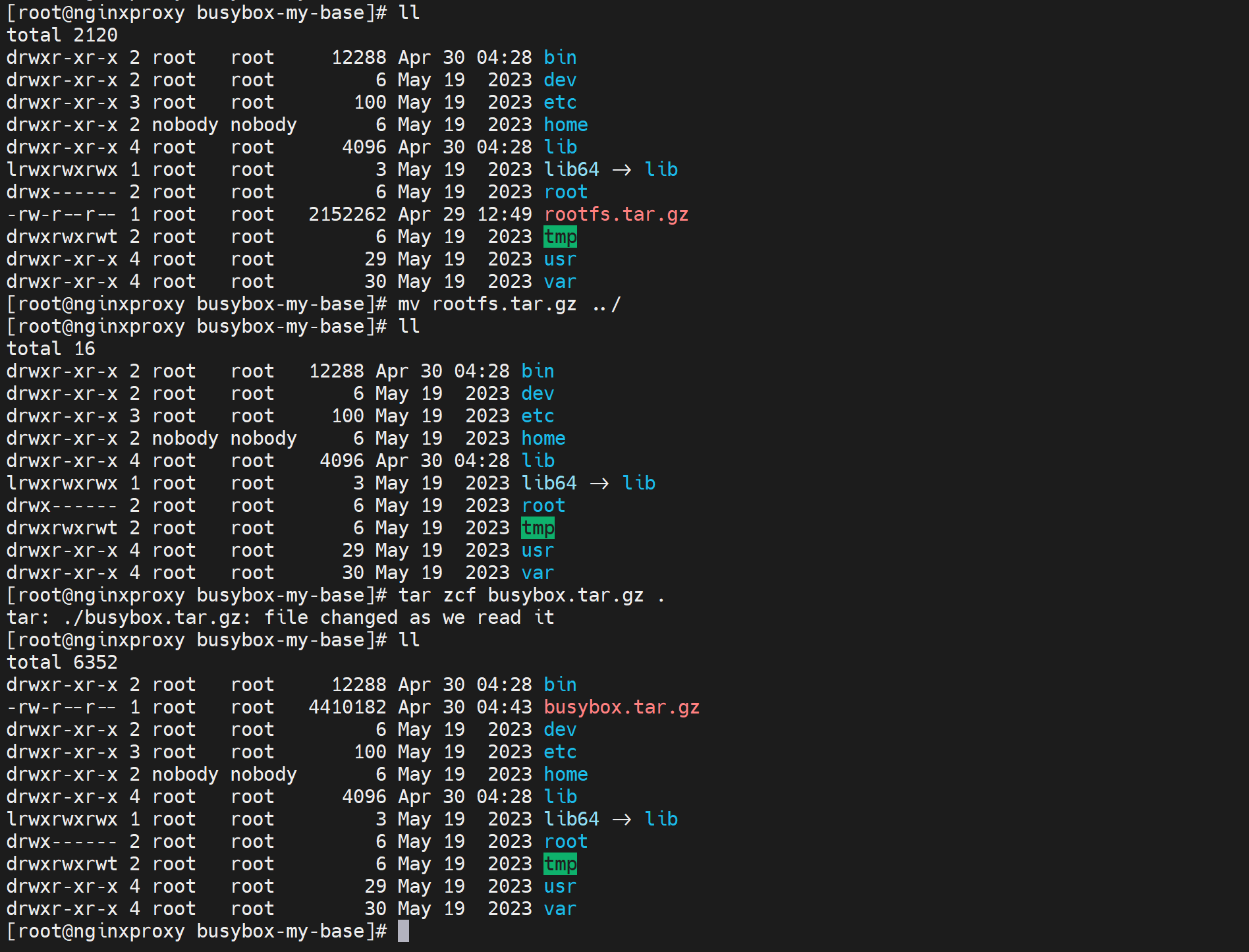Click the cursor block at the final prompt
The height and width of the screenshot is (952, 1249).
tap(403, 931)
